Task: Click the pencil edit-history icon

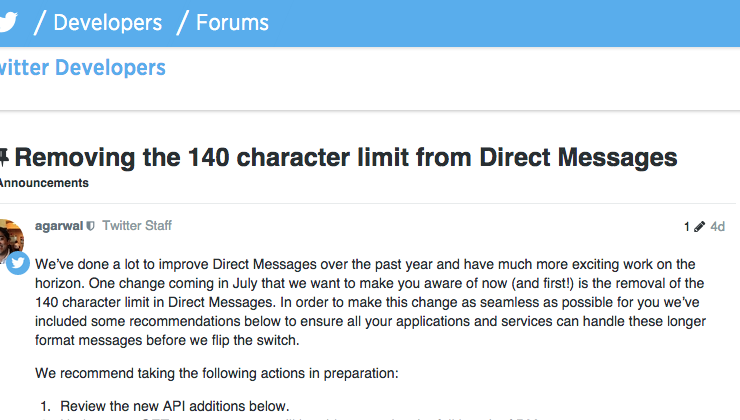Action: click(699, 227)
